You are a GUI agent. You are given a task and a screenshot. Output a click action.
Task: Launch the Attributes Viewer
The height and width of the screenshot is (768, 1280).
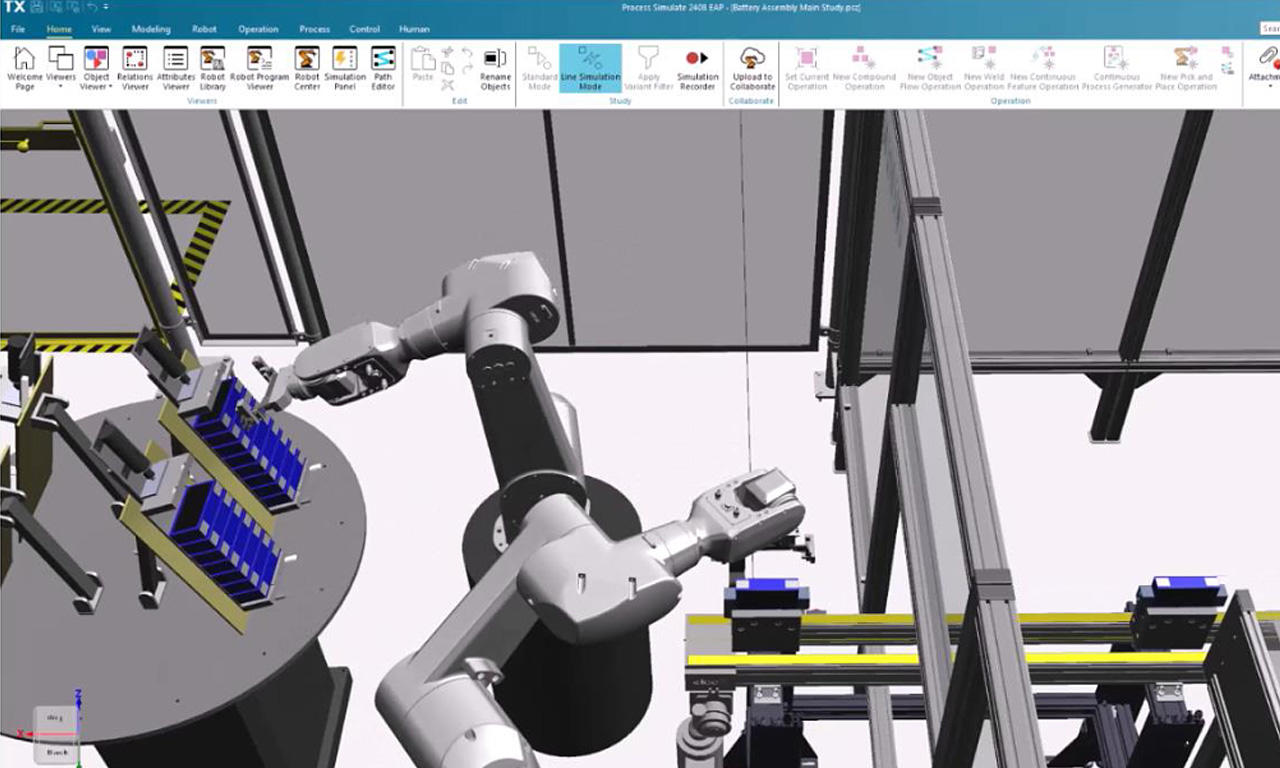(x=176, y=68)
